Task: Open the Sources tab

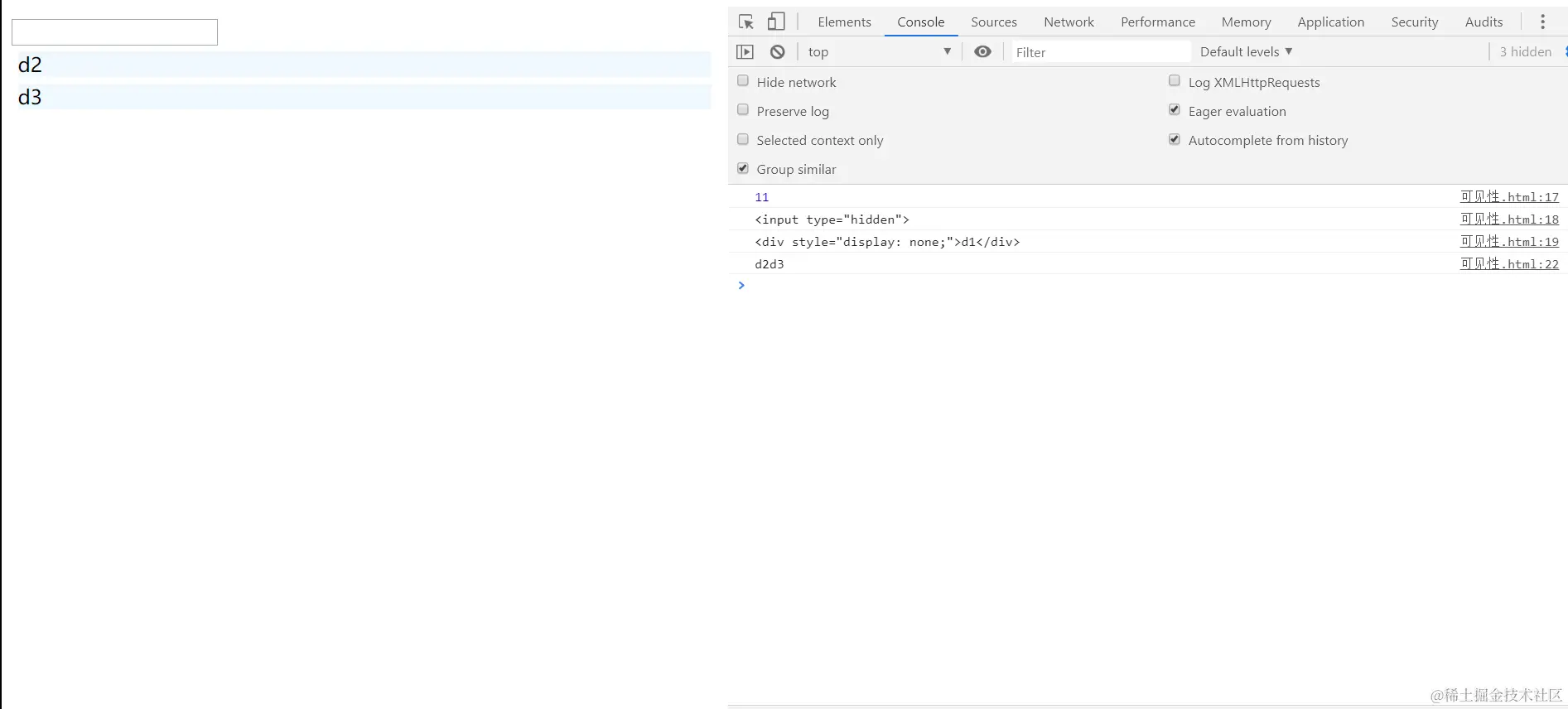Action: (x=993, y=22)
